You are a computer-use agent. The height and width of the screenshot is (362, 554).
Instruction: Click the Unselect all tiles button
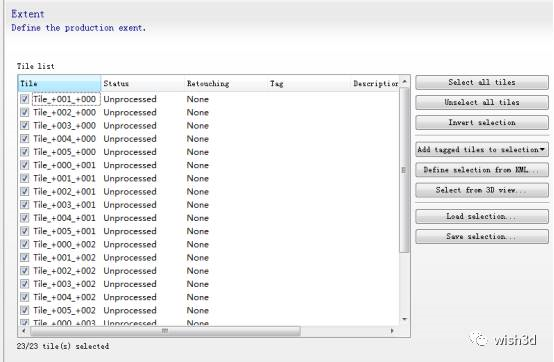click(x=482, y=102)
